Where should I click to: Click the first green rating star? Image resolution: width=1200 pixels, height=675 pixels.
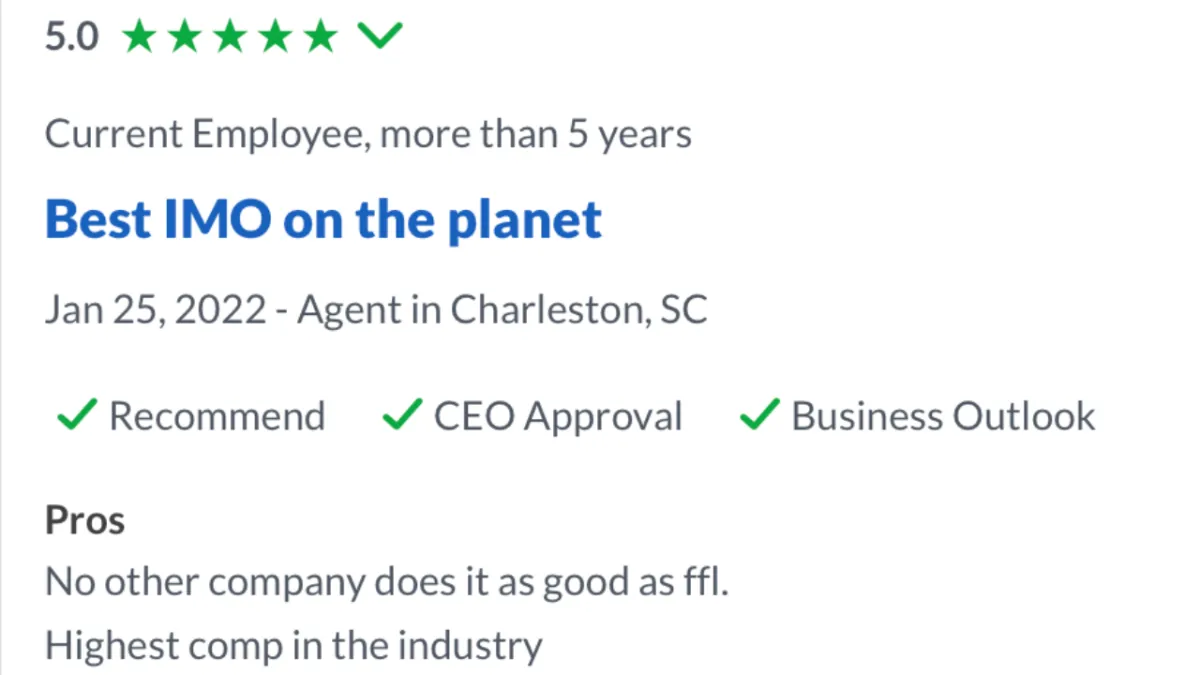[141, 38]
